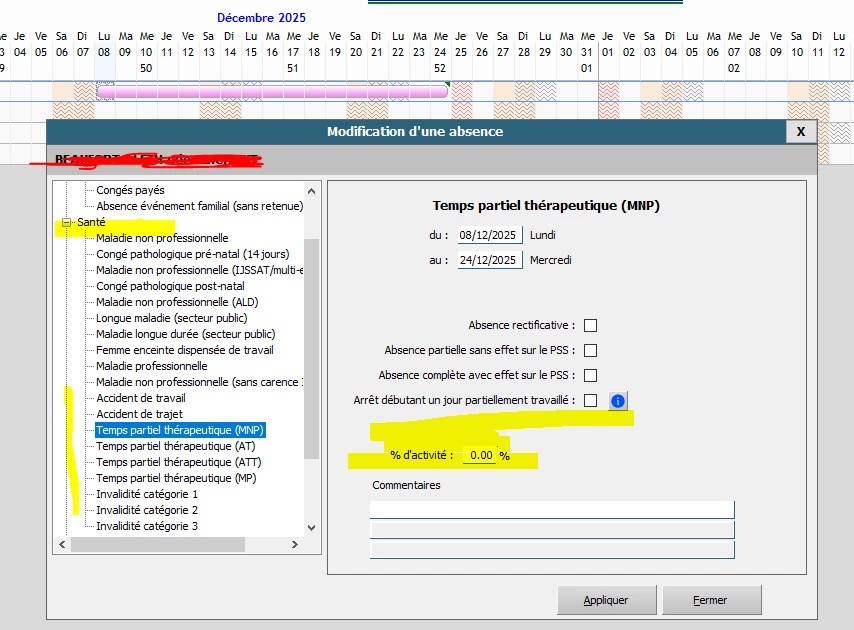Click the absence list scroll-up arrow
This screenshot has width=854, height=630.
pos(312,191)
